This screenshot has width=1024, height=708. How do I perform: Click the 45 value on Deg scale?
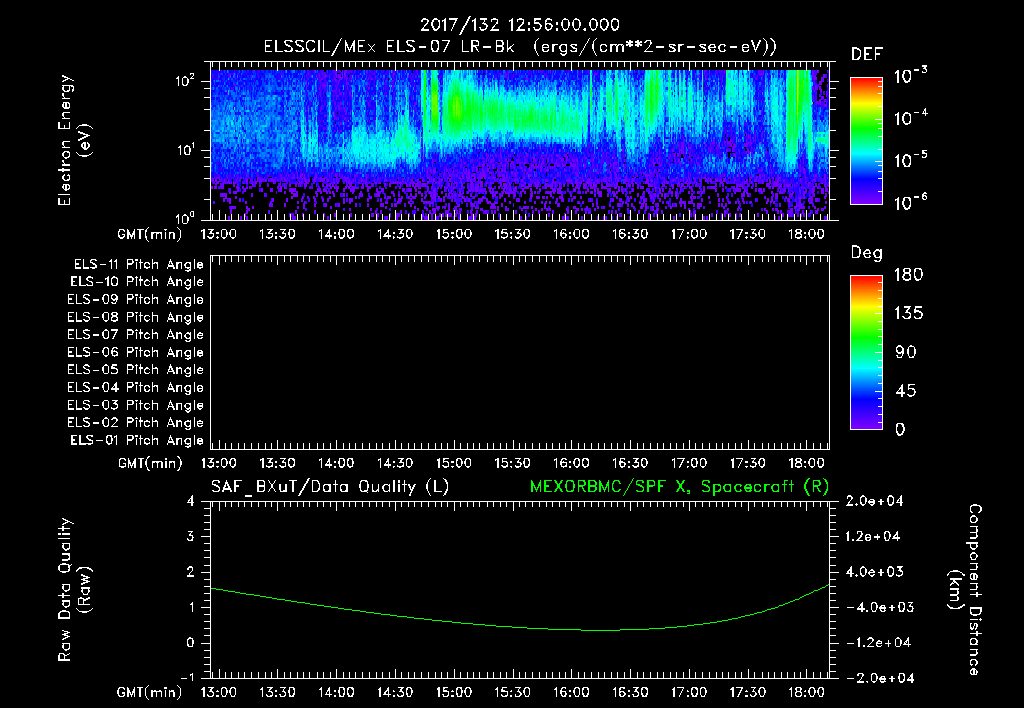[x=905, y=391]
